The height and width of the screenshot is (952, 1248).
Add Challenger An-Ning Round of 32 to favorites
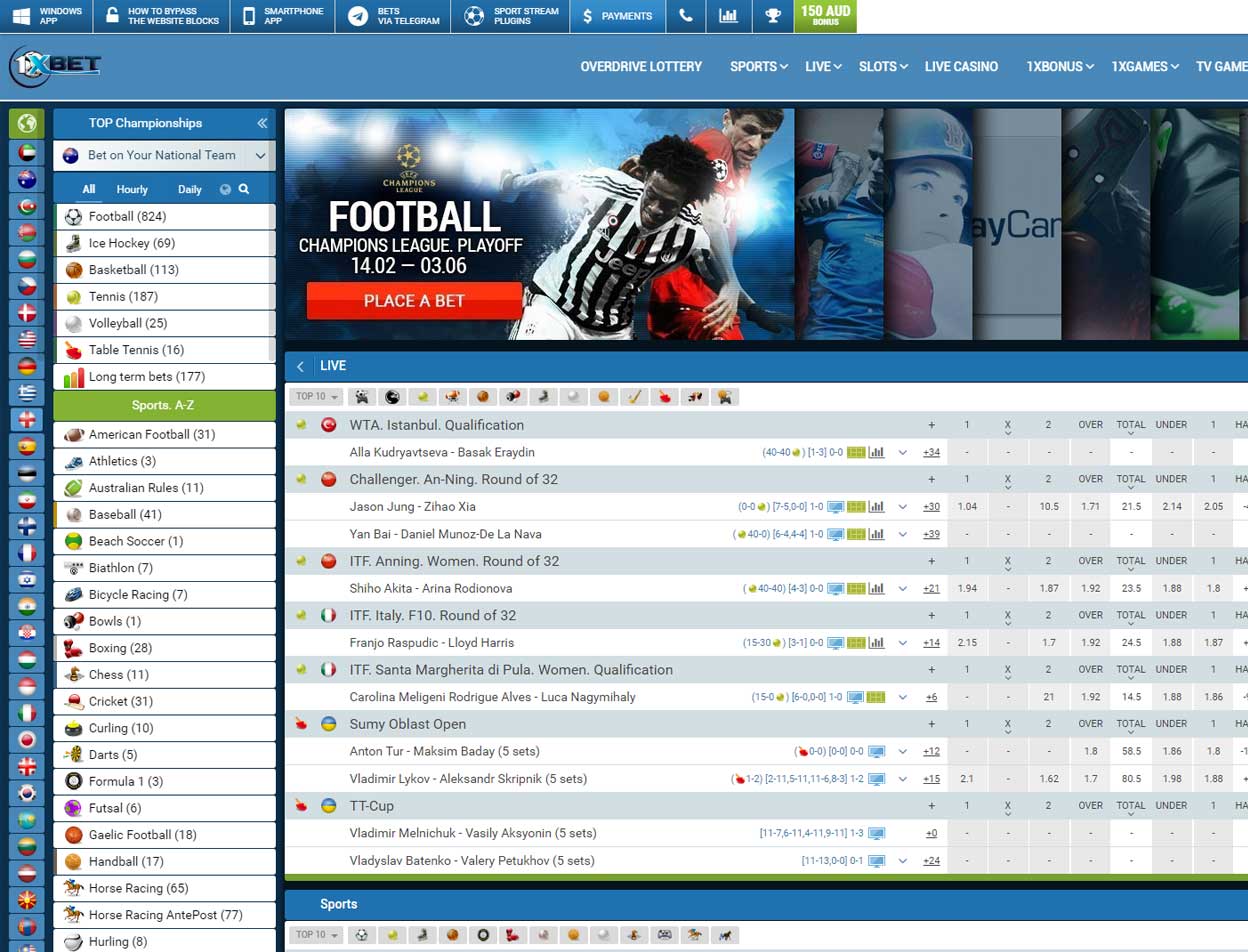(932, 479)
